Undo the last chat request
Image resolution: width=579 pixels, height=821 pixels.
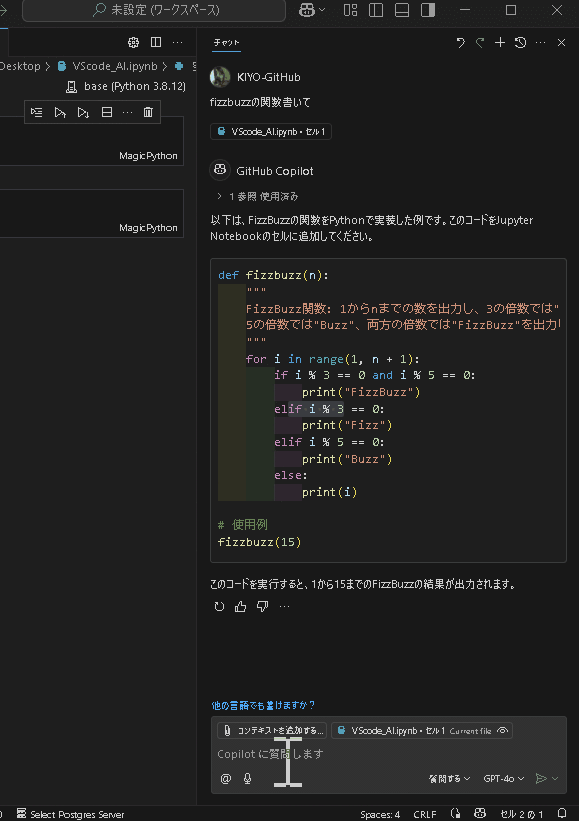pyautogui.click(x=460, y=43)
